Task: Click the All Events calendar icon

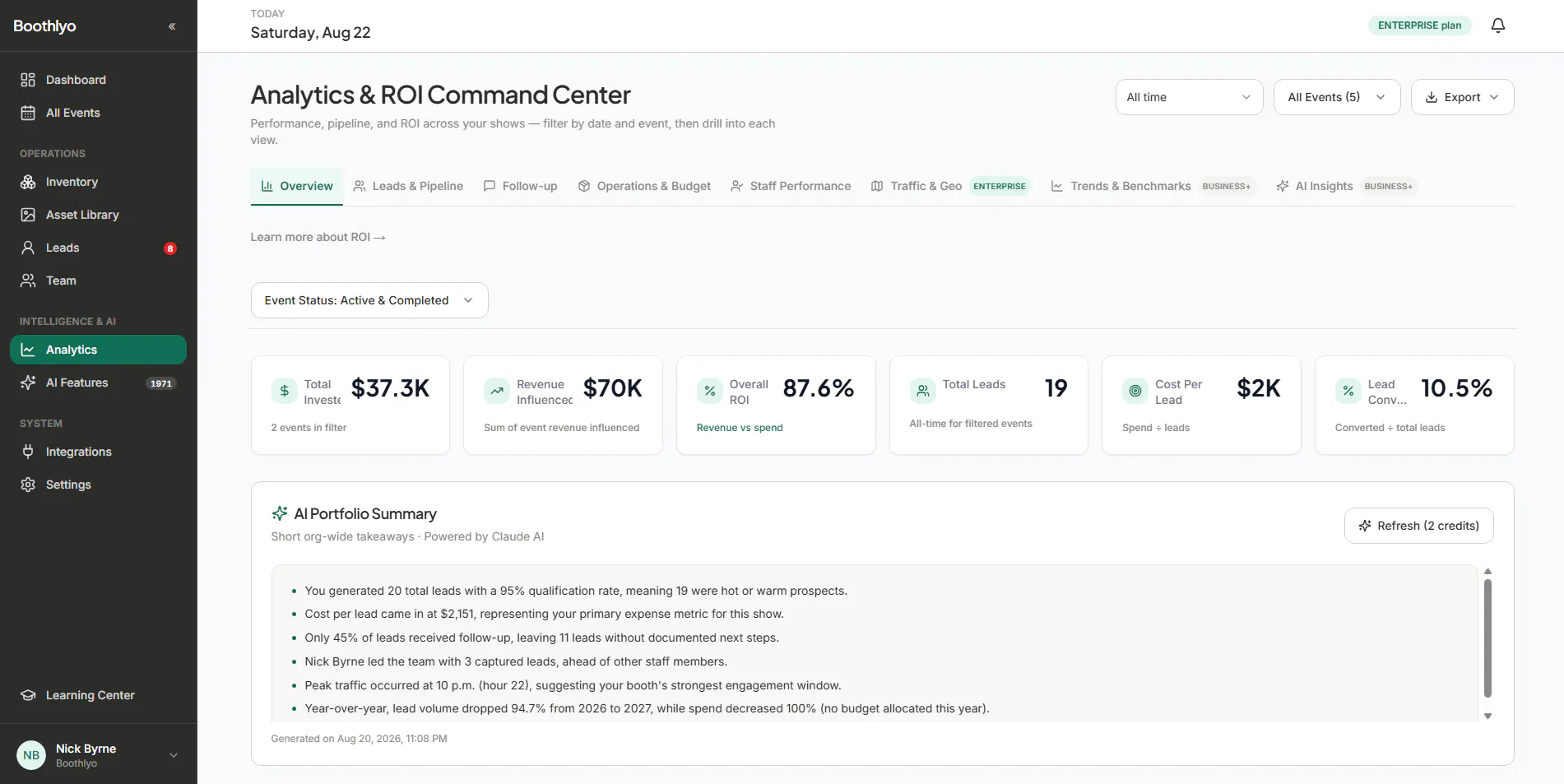Action: 28,113
